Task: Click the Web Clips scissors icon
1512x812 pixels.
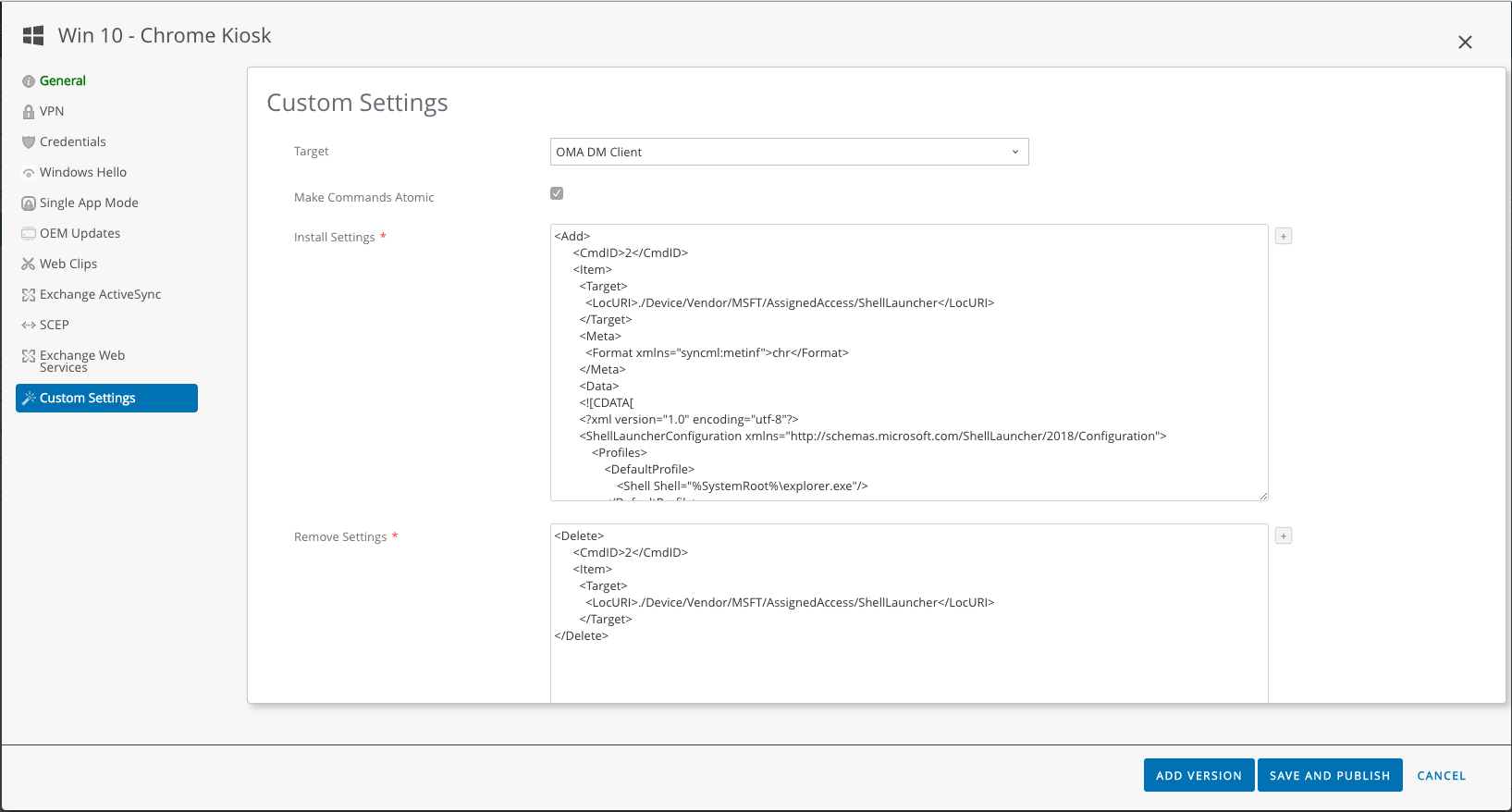Action: click(29, 265)
